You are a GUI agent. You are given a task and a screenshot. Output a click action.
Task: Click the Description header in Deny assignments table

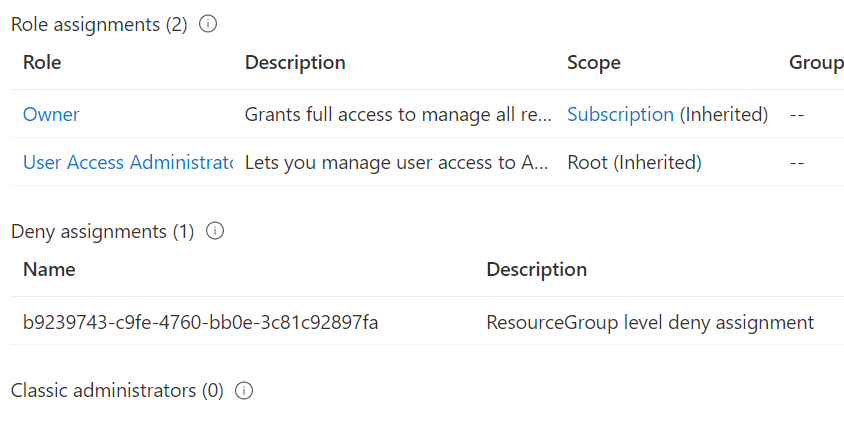pyautogui.click(x=536, y=269)
